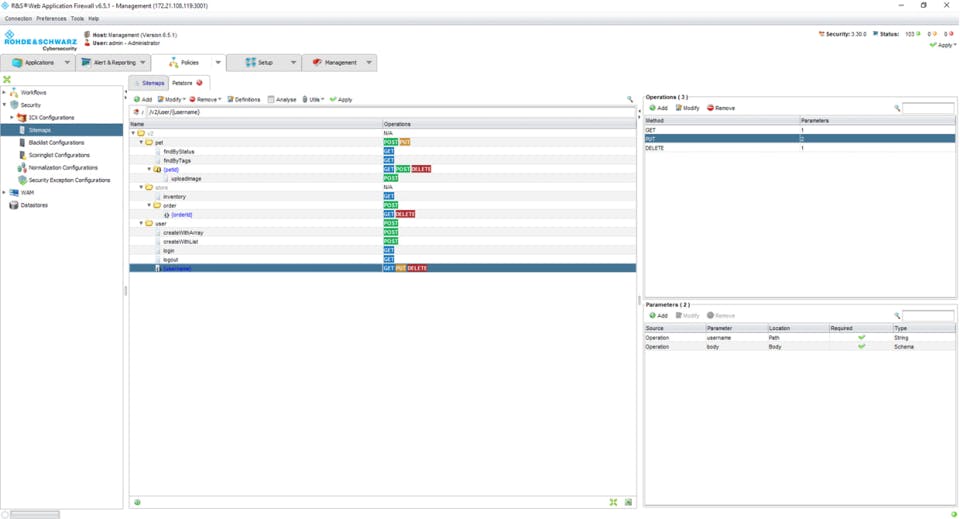Screen dimensions: 960x519
Task: Click the path field showing /v2/user/{username}
Action: 390,112
